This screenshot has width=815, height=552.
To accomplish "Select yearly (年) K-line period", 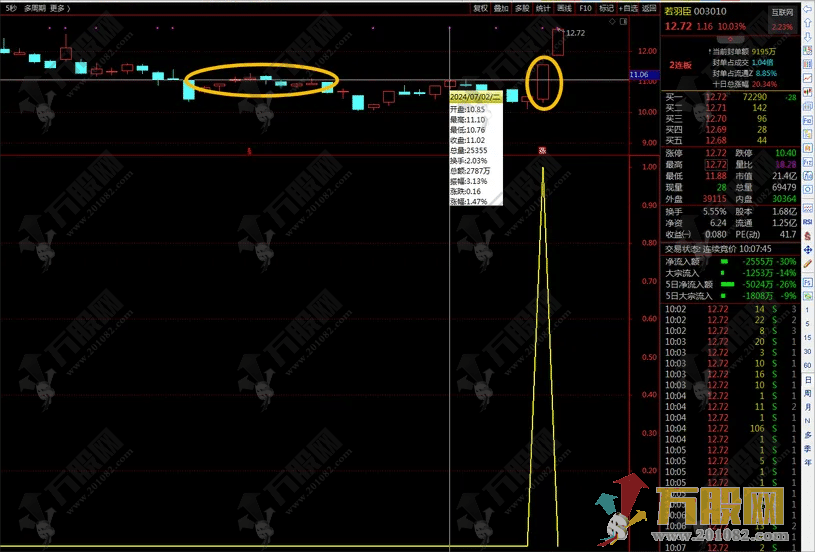I will (807, 462).
